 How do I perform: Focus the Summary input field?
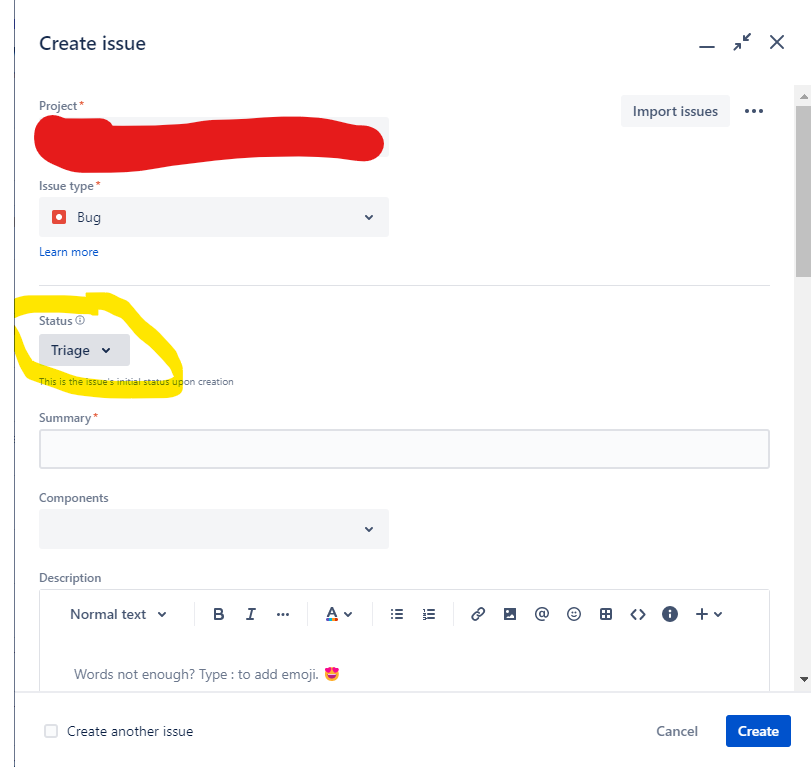404,449
